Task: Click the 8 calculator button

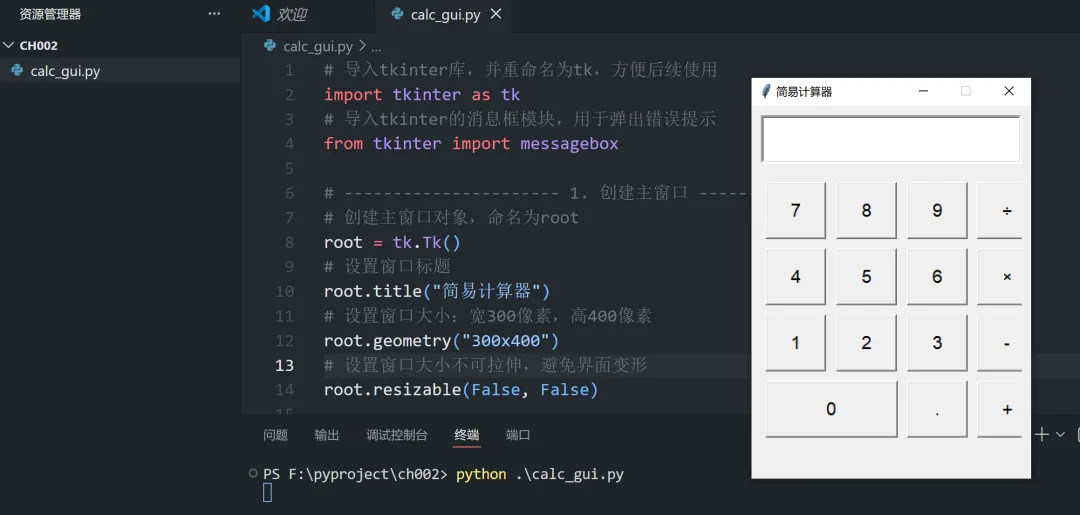Action: pyautogui.click(x=866, y=210)
